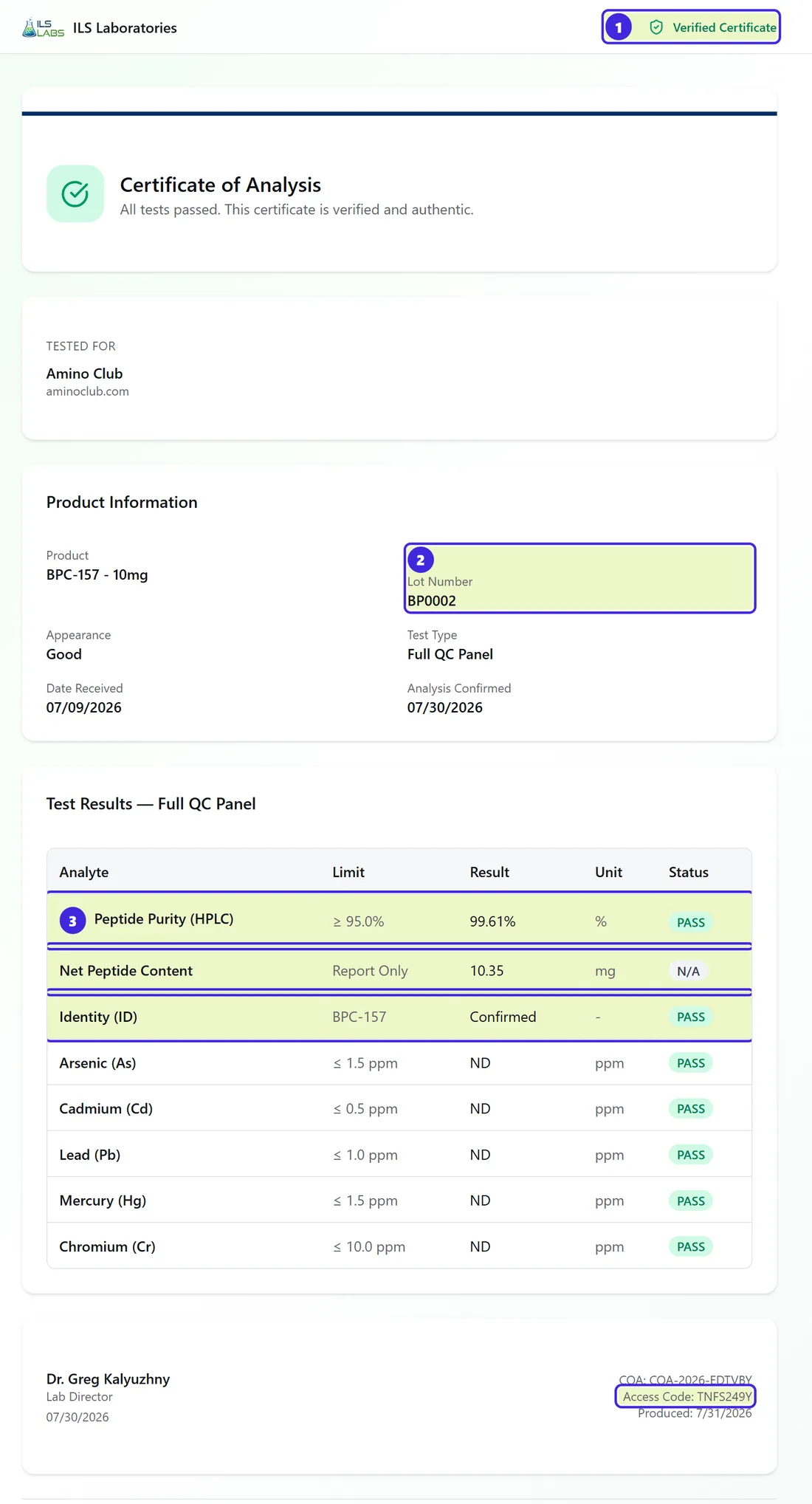Click the Appearance value Good
The width and height of the screenshot is (812, 1504).
point(64,654)
